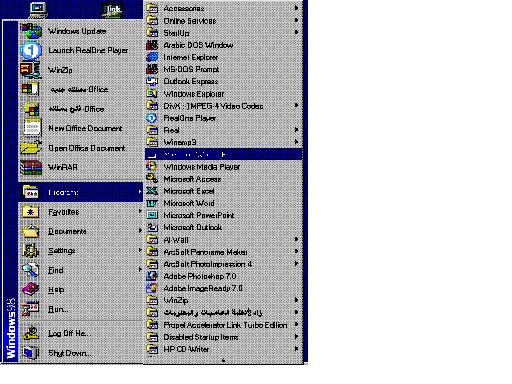Open the WinRAR icon in Start menu

click(31, 167)
